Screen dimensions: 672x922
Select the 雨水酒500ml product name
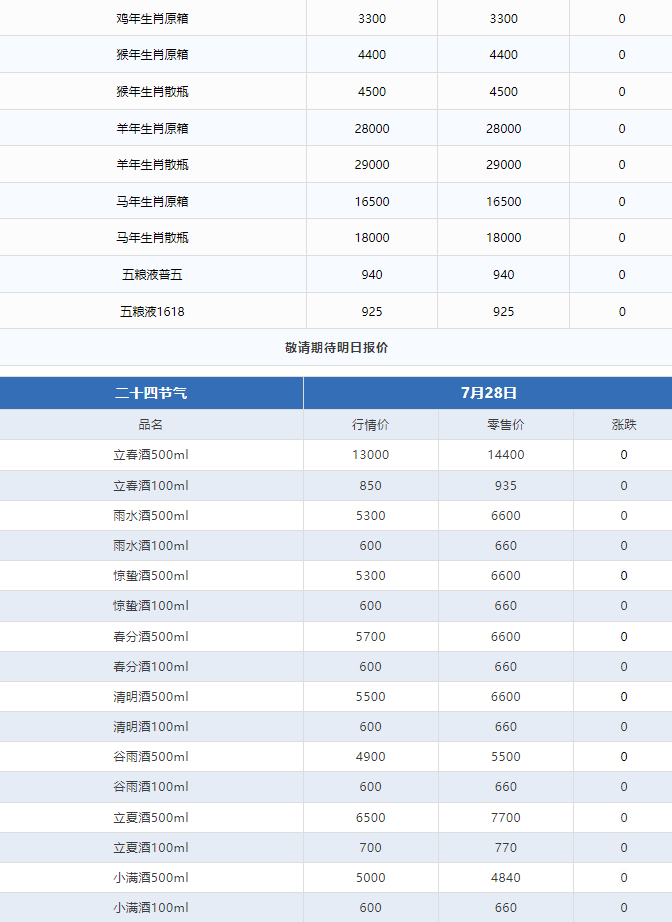tap(151, 516)
